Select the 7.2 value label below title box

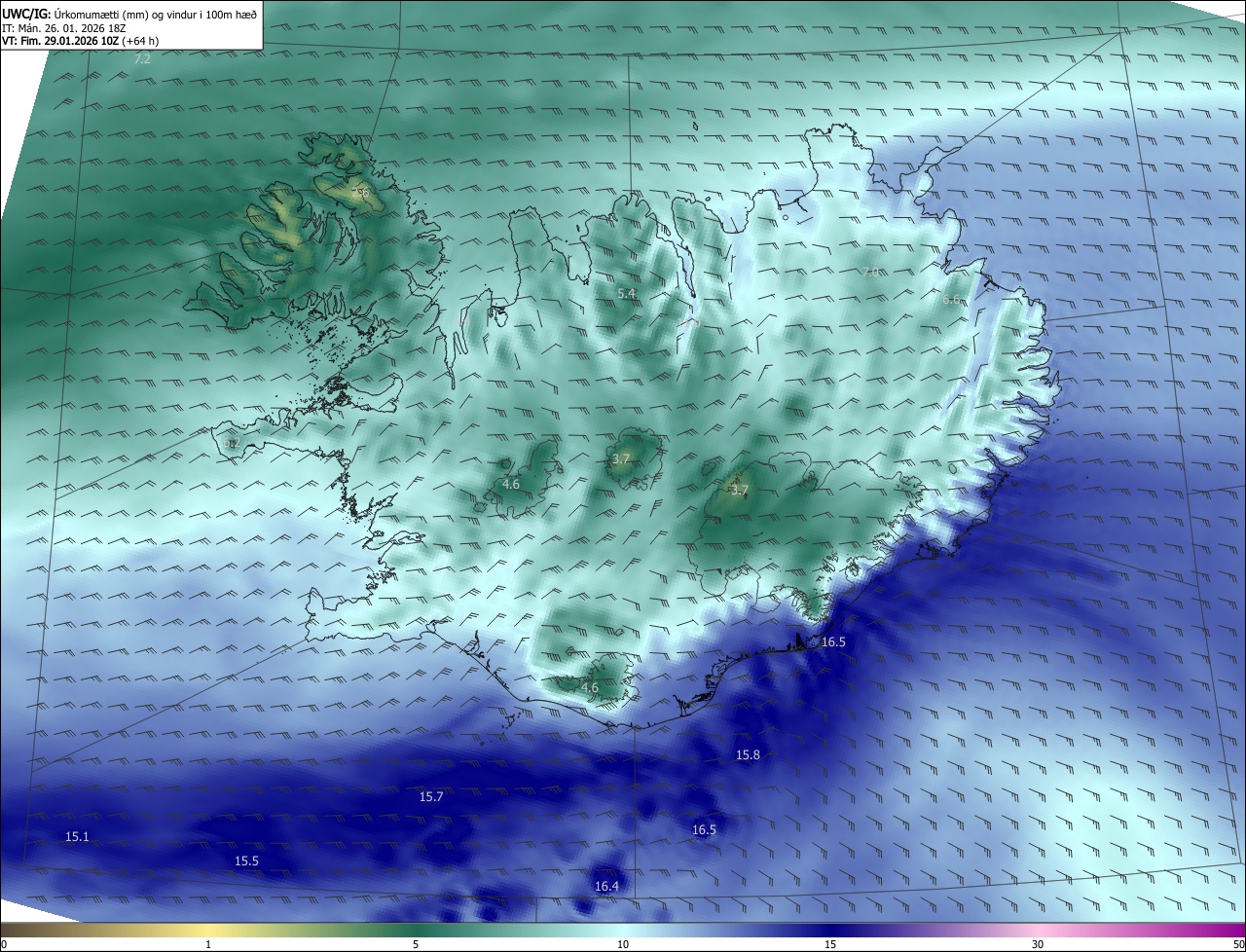[142, 59]
